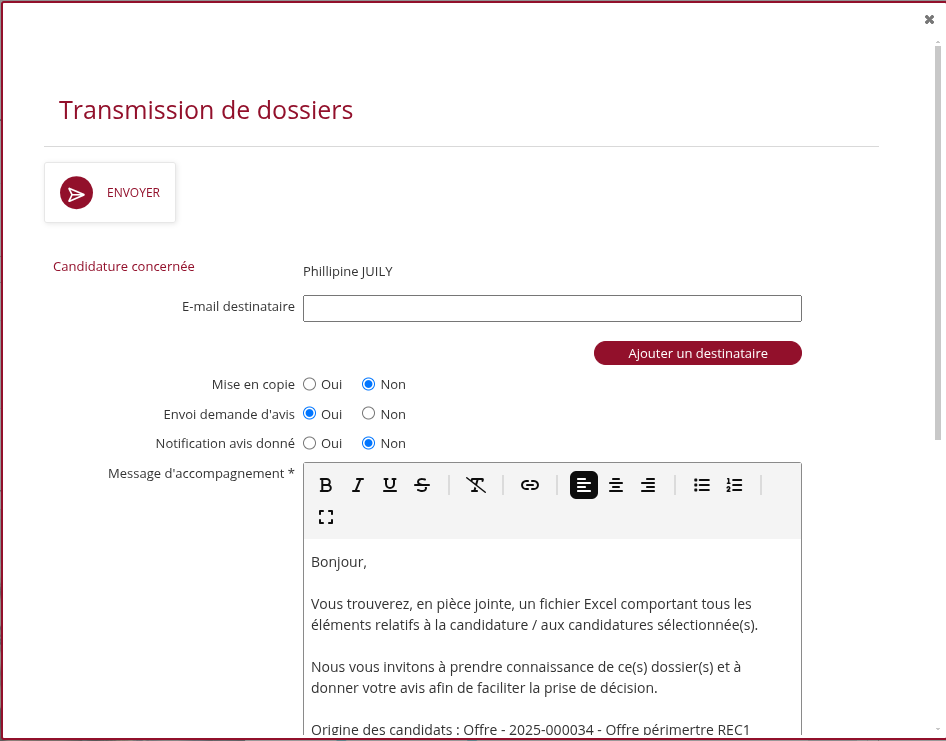The width and height of the screenshot is (946, 741).
Task: Select Oui for Mise en copie
Action: click(310, 384)
